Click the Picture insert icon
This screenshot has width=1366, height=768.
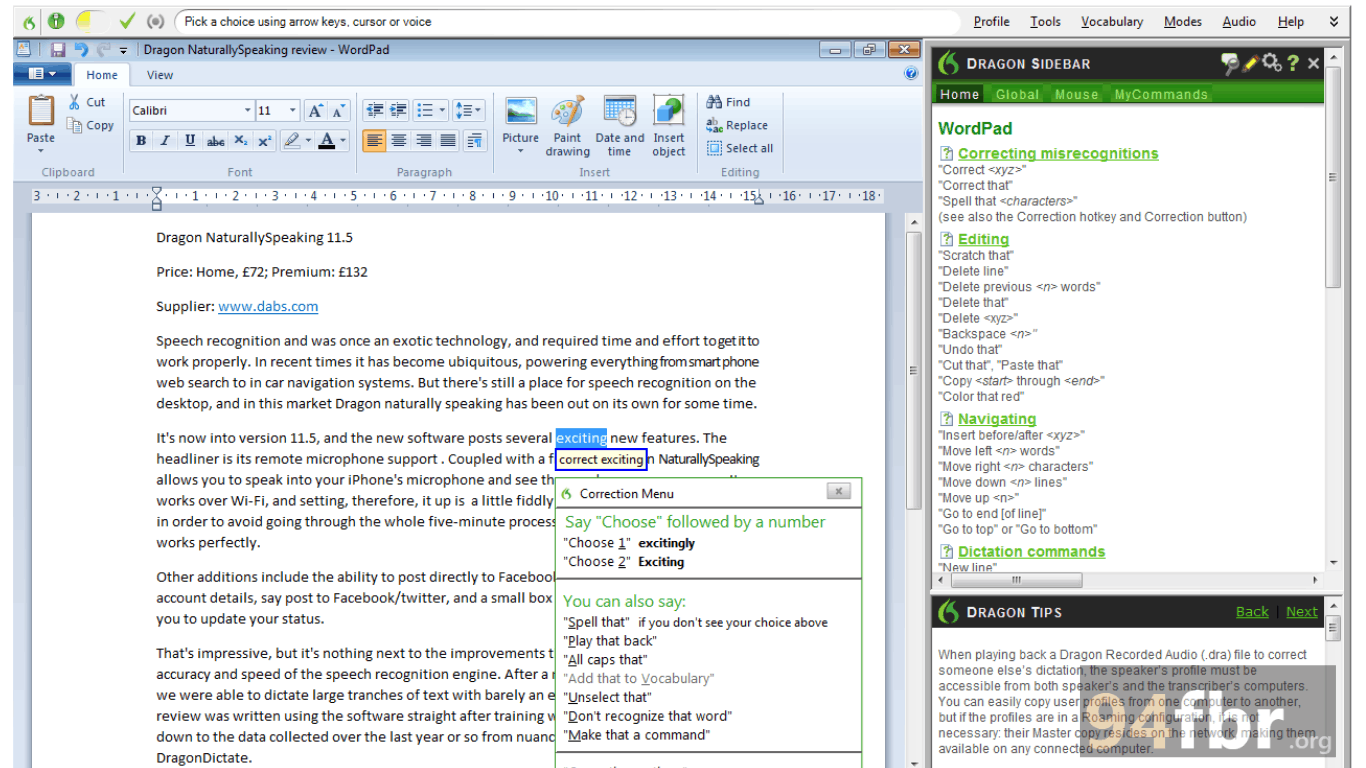(x=521, y=111)
